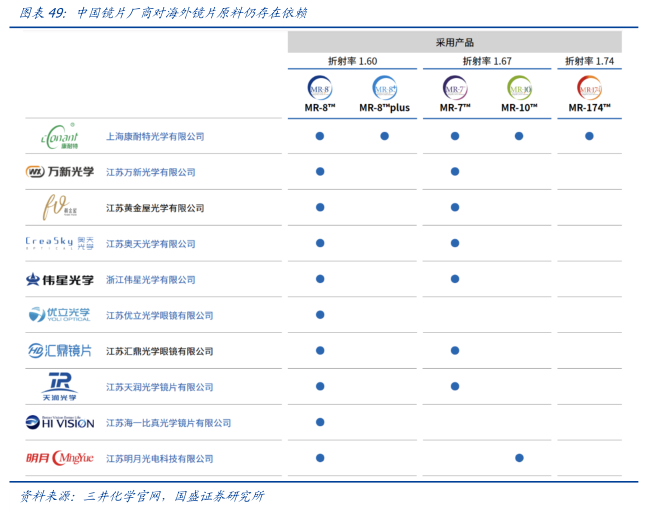Screen dimensions: 652x519
Task: Select the green MR-10 product icon
Action: [519, 88]
